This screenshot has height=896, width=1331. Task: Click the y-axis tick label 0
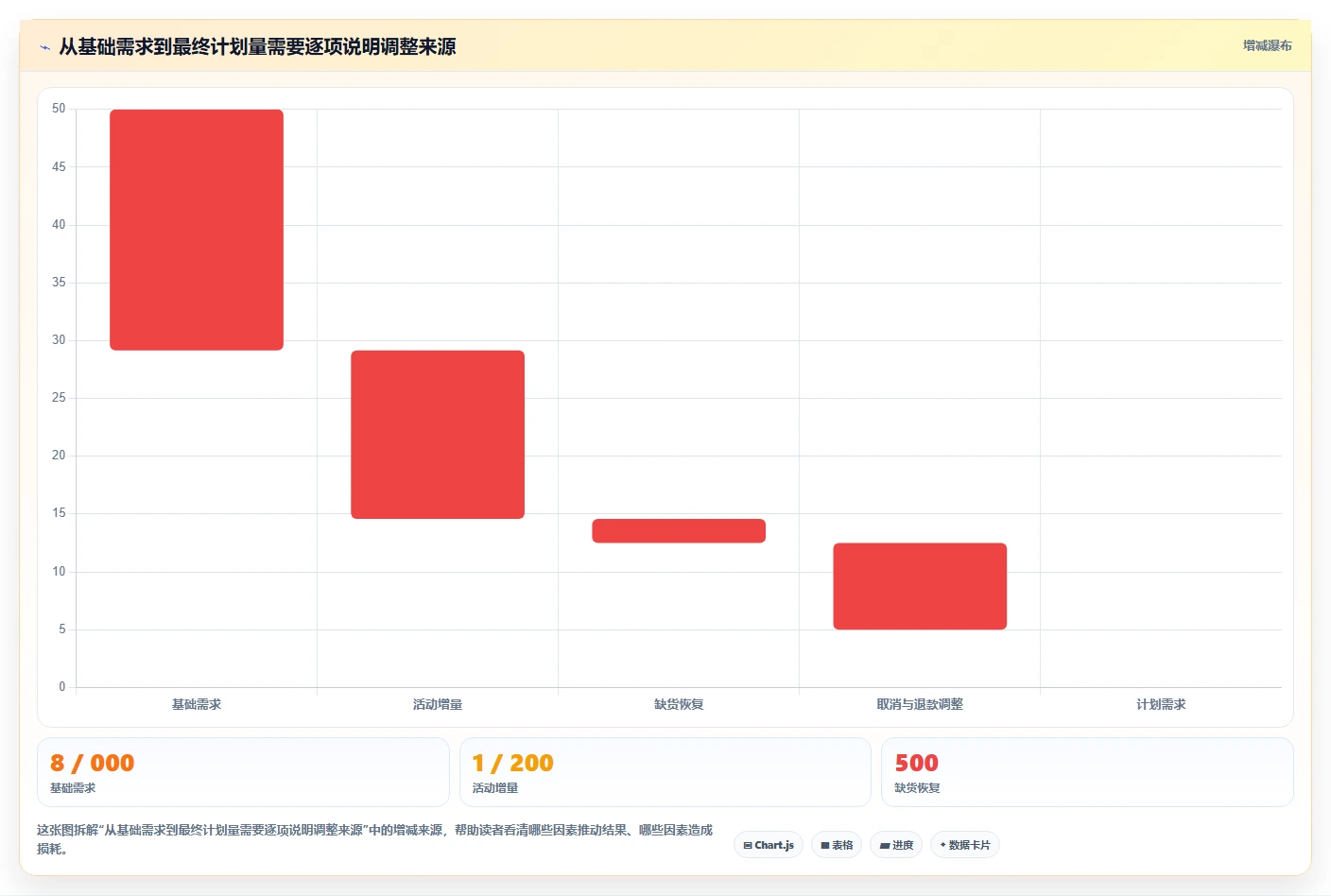pos(62,687)
